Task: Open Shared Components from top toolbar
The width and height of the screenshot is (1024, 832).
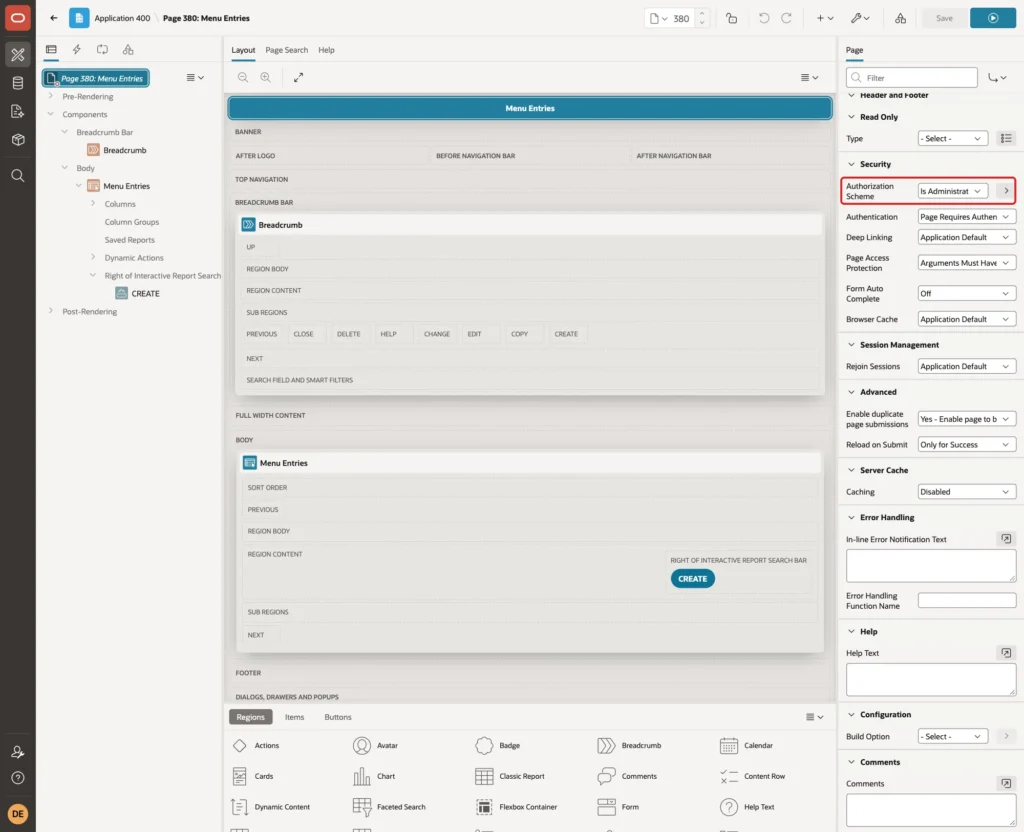Action: click(901, 18)
